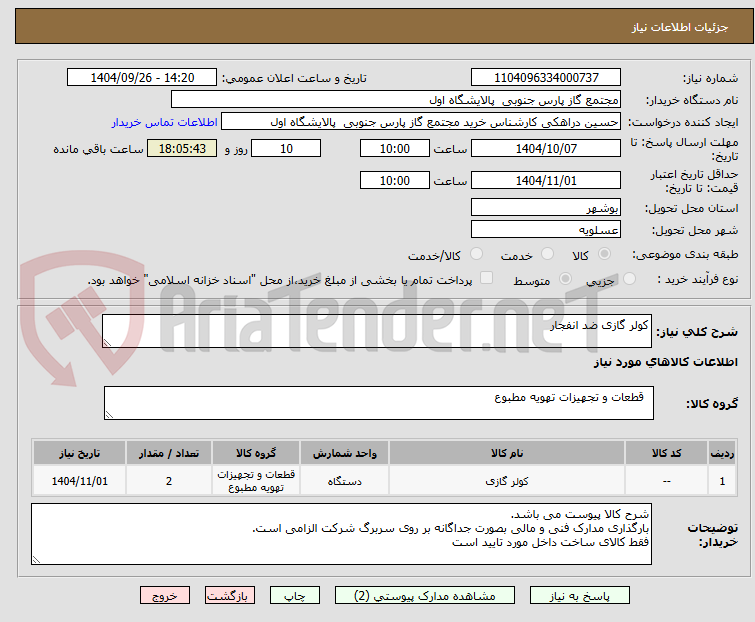Viewport: 755px width, 622px height.
Task: Select the کالا/خدمت radio button
Action: [476, 254]
